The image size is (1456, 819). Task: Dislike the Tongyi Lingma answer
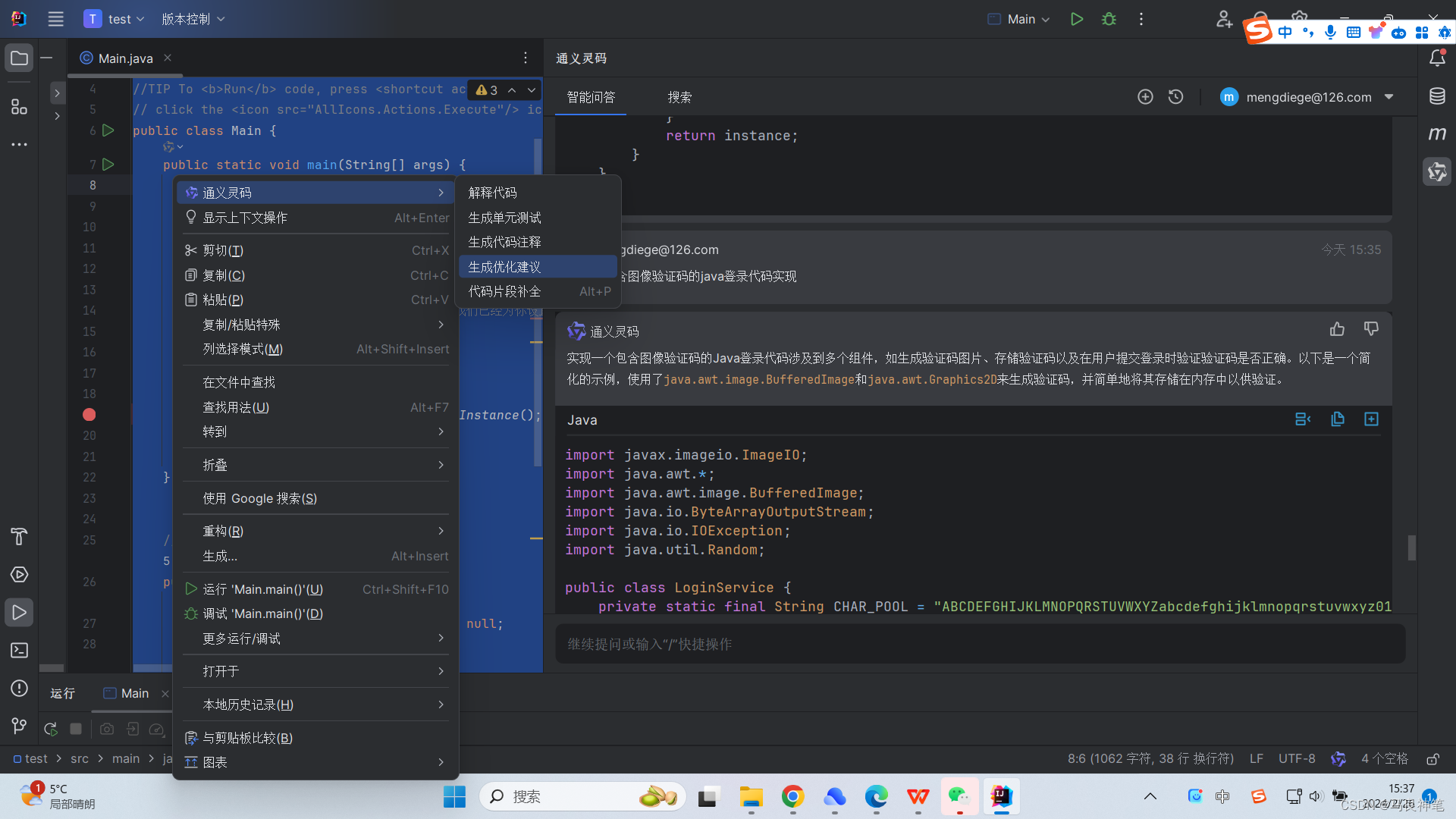1371,329
